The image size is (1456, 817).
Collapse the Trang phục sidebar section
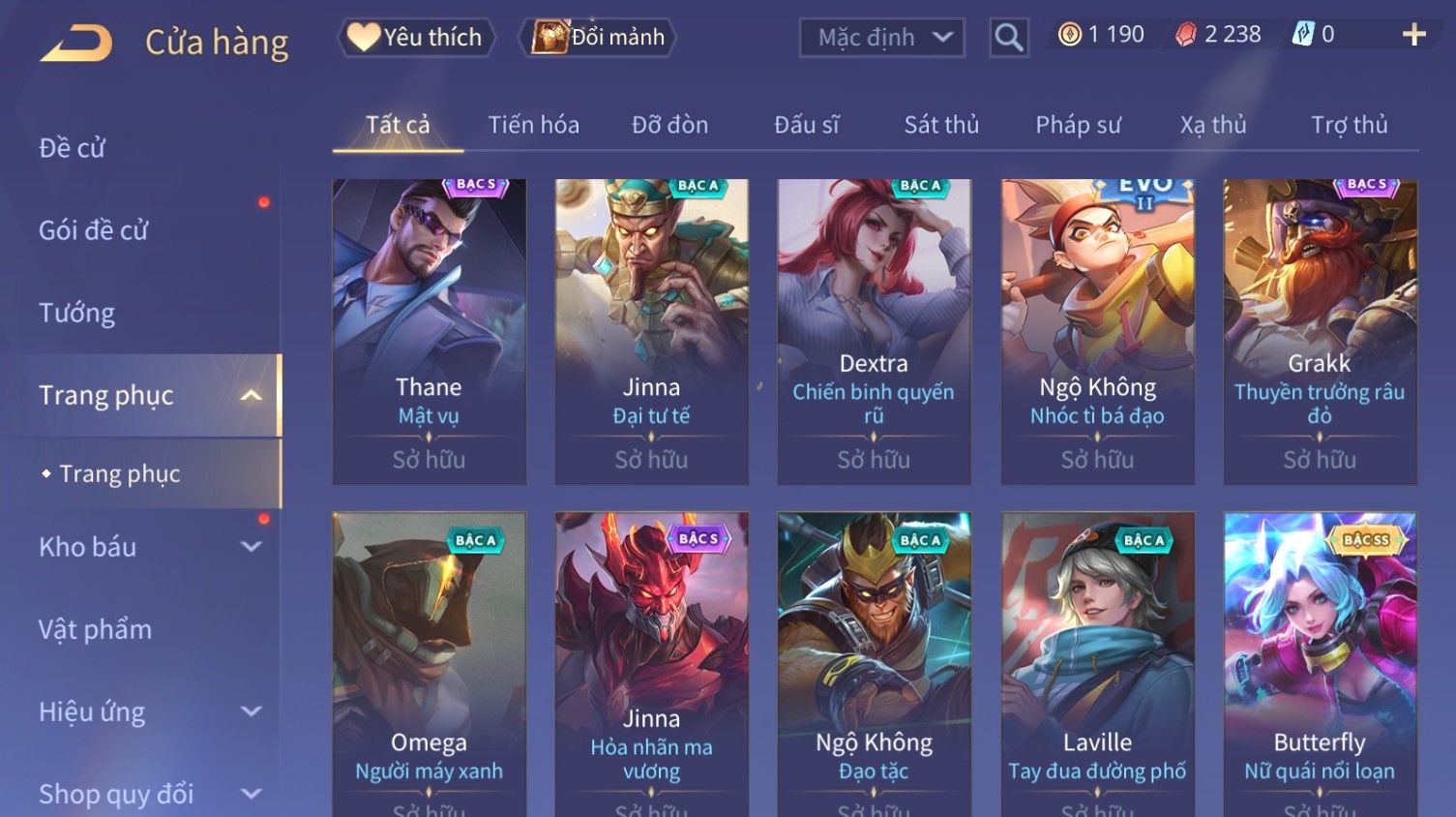click(x=251, y=395)
